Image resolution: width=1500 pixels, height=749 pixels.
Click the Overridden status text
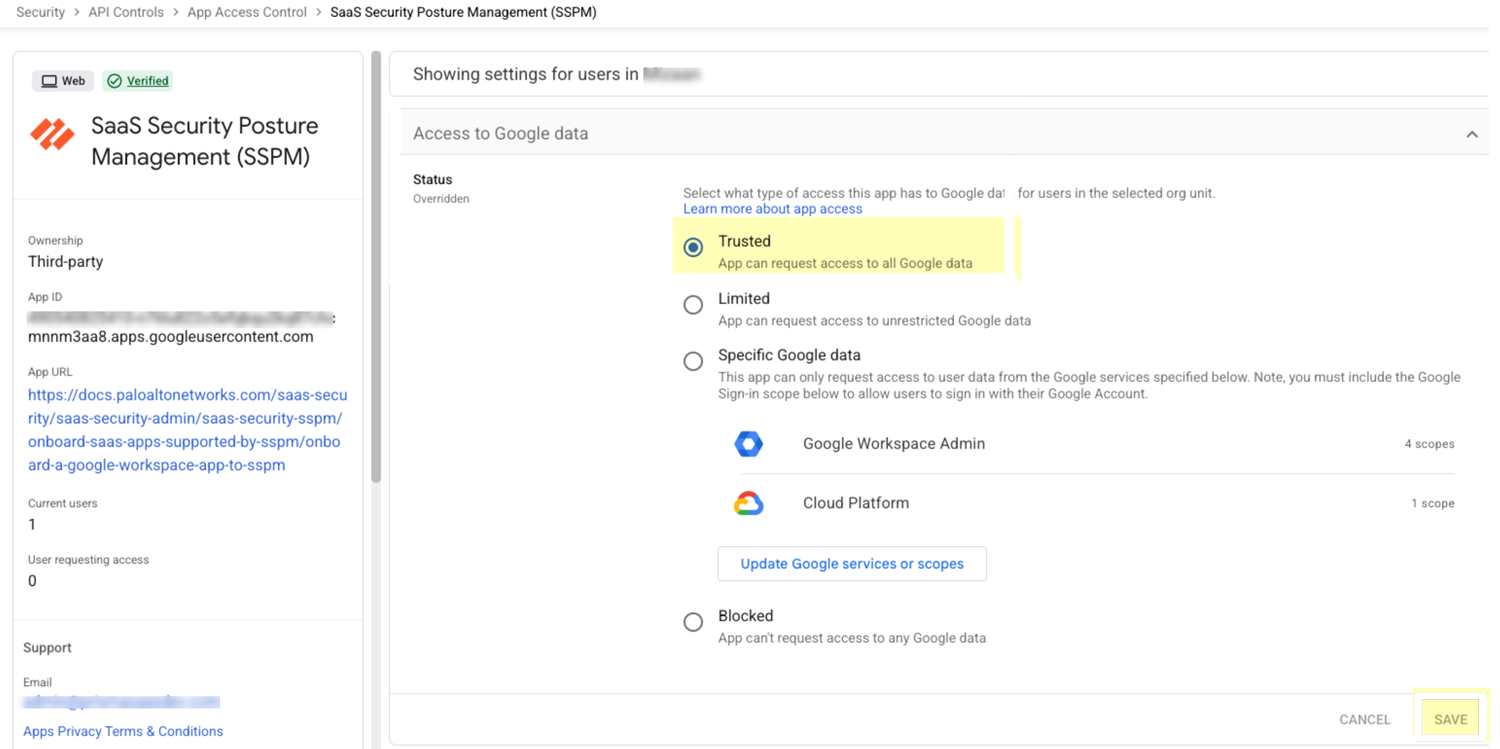pyautogui.click(x=441, y=199)
